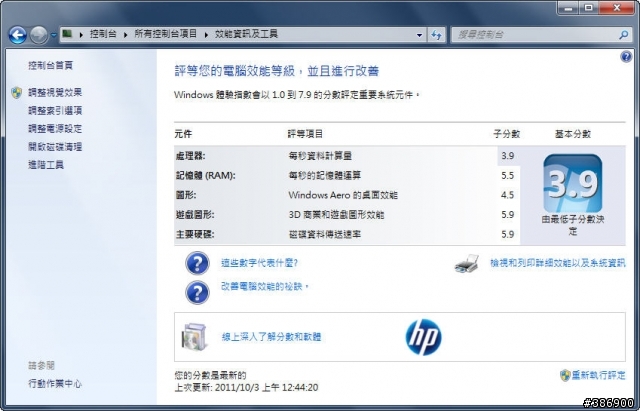640x411 pixels.
Task: Click graphics subscore 4.5 value
Action: (x=508, y=195)
